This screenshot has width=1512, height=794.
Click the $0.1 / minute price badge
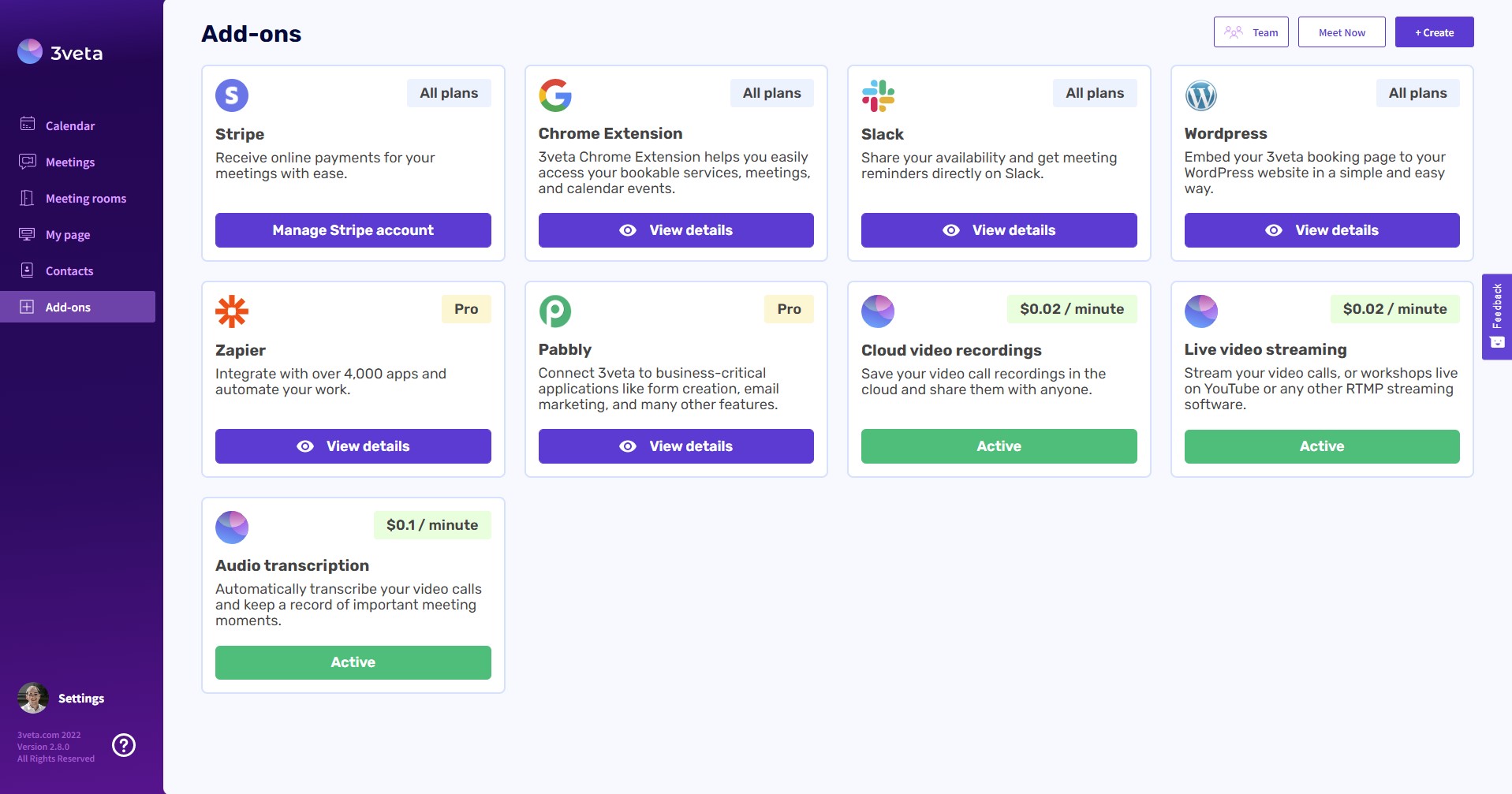tap(432, 525)
